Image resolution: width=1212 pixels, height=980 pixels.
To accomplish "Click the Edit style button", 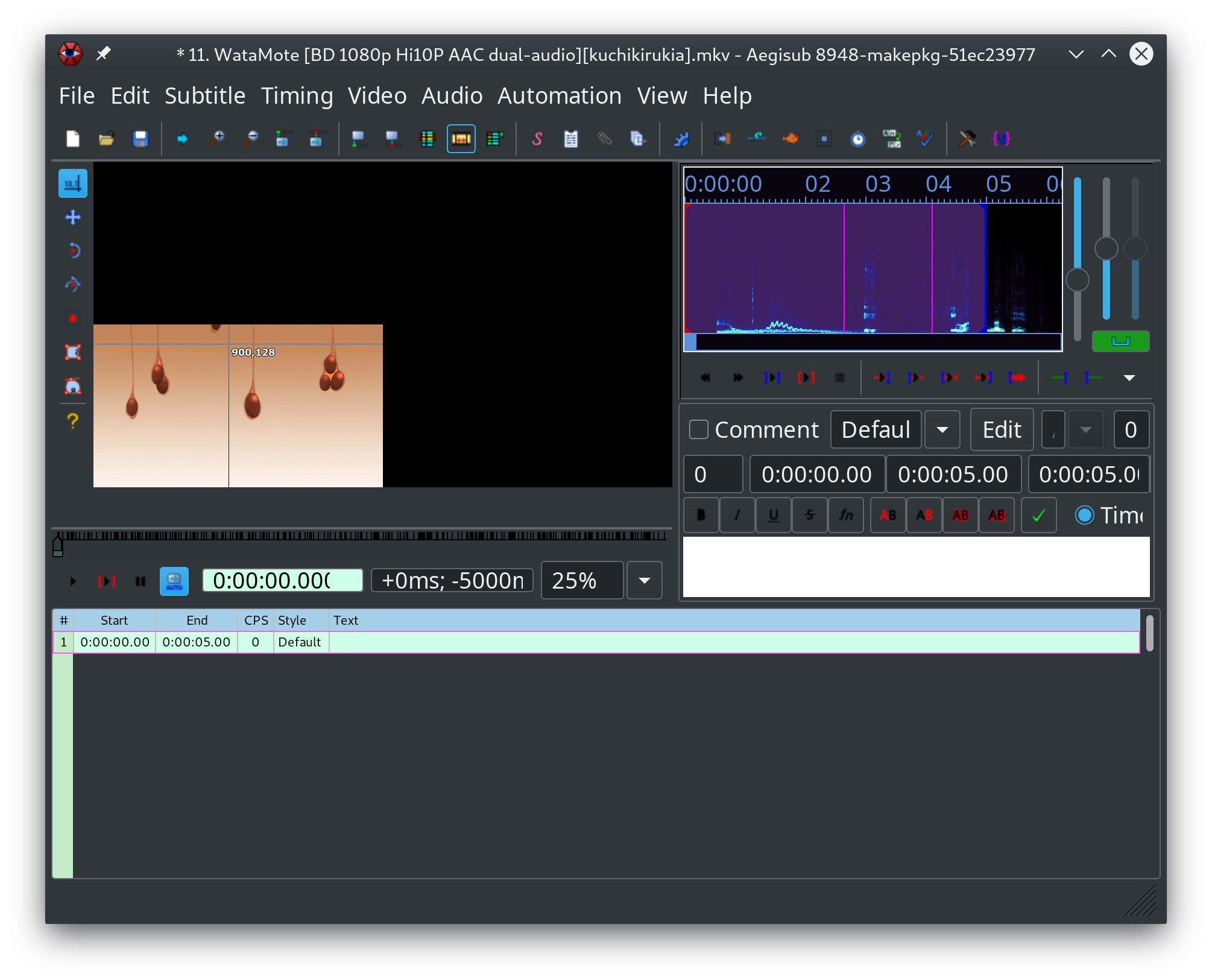I will coord(1001,429).
